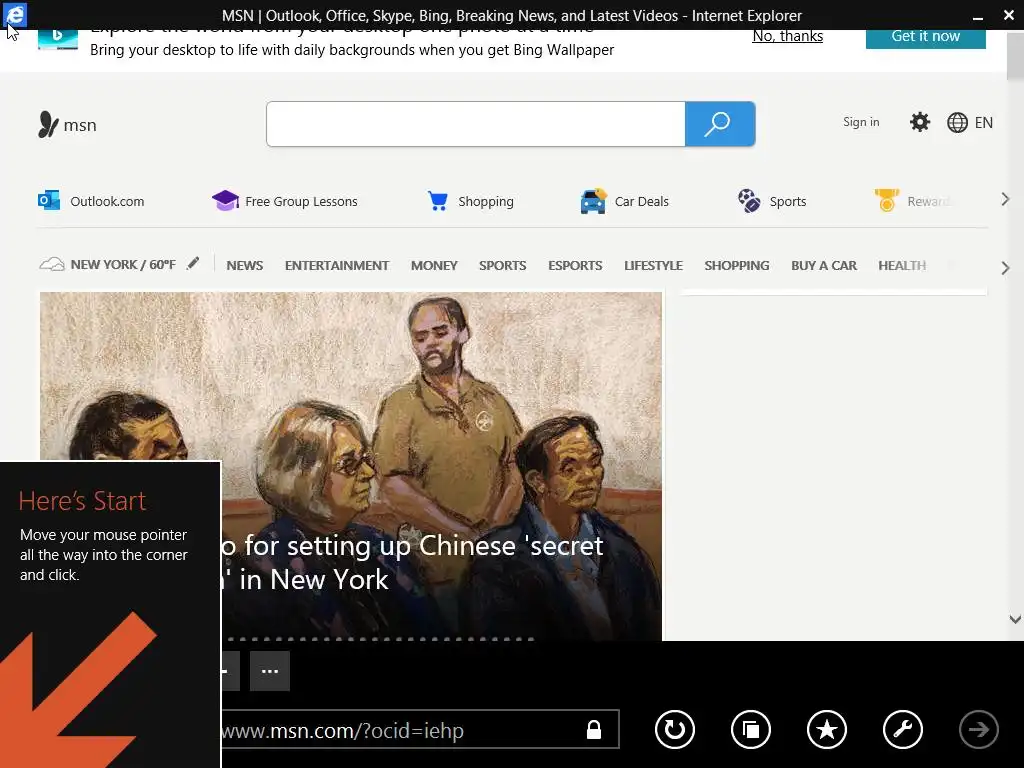1024x768 pixels.
Task: Click the Sports balls icon
Action: coord(749,200)
